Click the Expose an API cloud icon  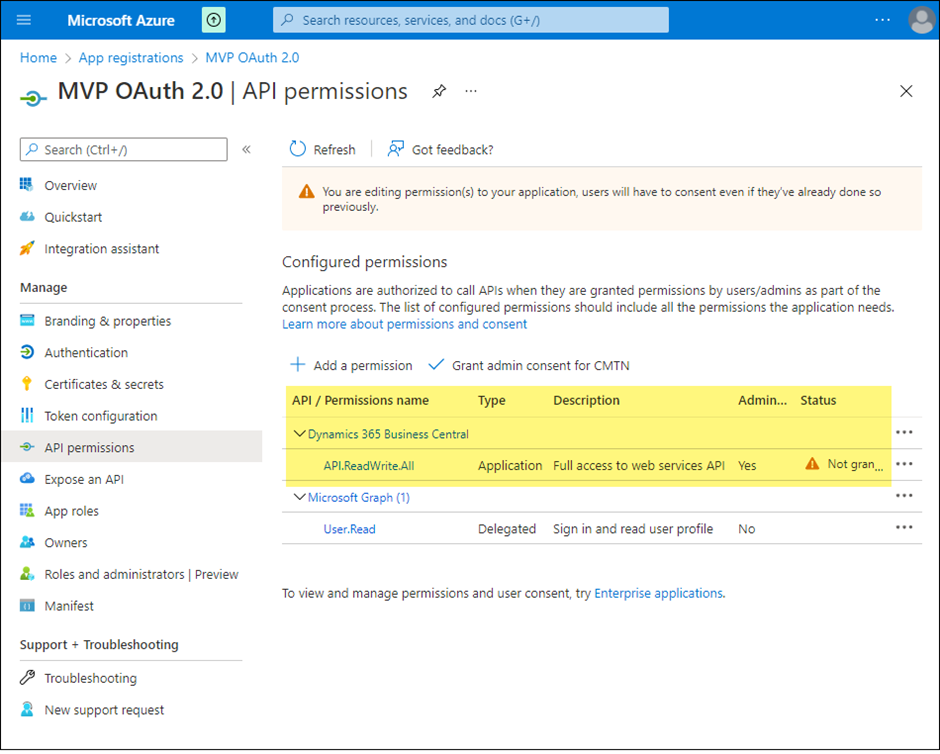click(x=27, y=478)
